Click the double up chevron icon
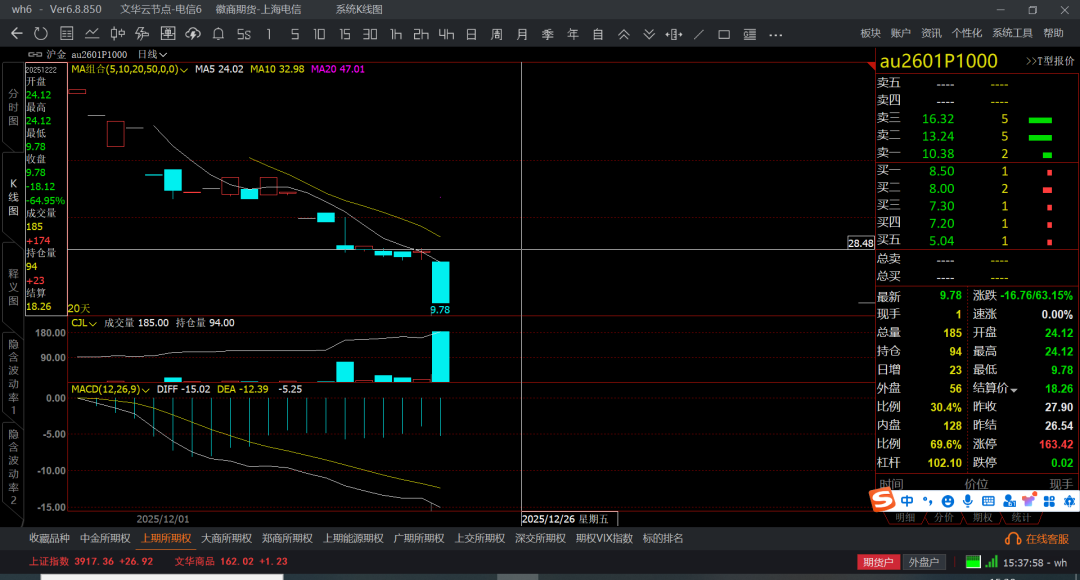This screenshot has height=580, width=1080. [x=623, y=34]
